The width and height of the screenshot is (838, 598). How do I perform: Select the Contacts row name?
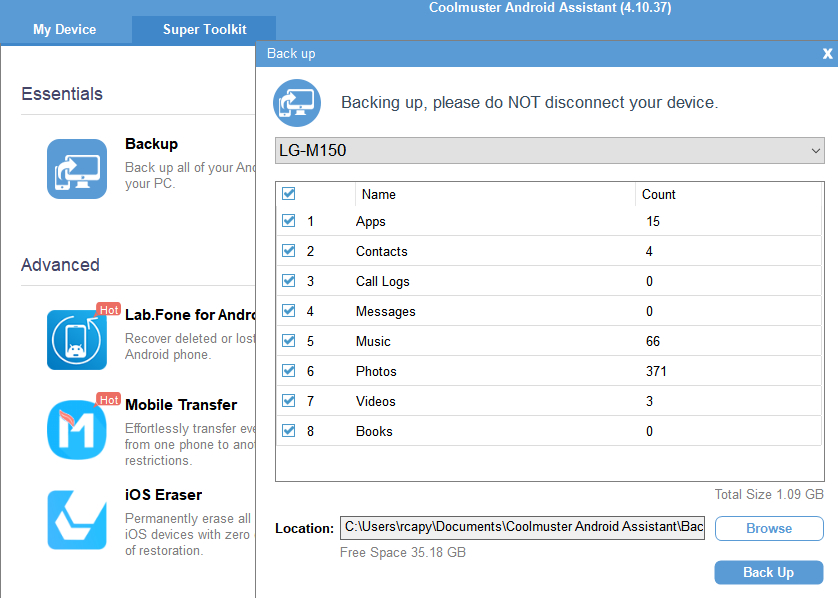coord(382,251)
